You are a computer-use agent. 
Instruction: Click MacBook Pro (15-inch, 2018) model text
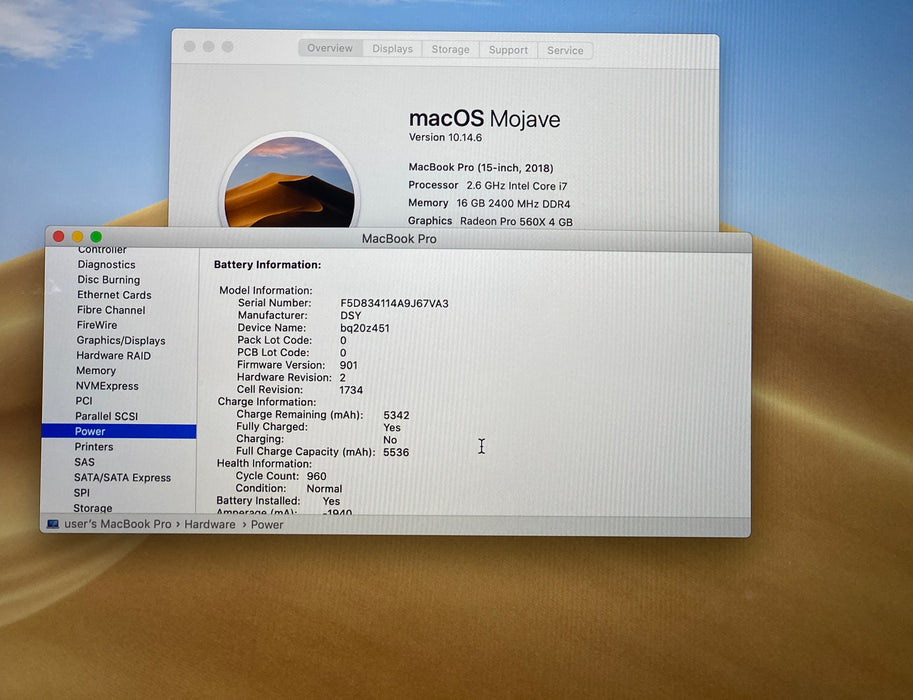click(481, 167)
